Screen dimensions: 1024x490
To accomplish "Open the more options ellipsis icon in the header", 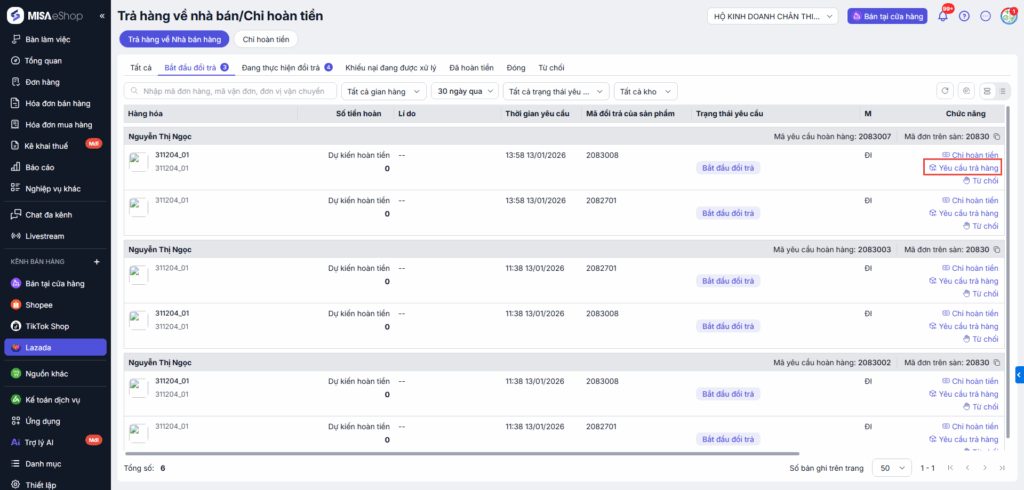I will pos(986,16).
